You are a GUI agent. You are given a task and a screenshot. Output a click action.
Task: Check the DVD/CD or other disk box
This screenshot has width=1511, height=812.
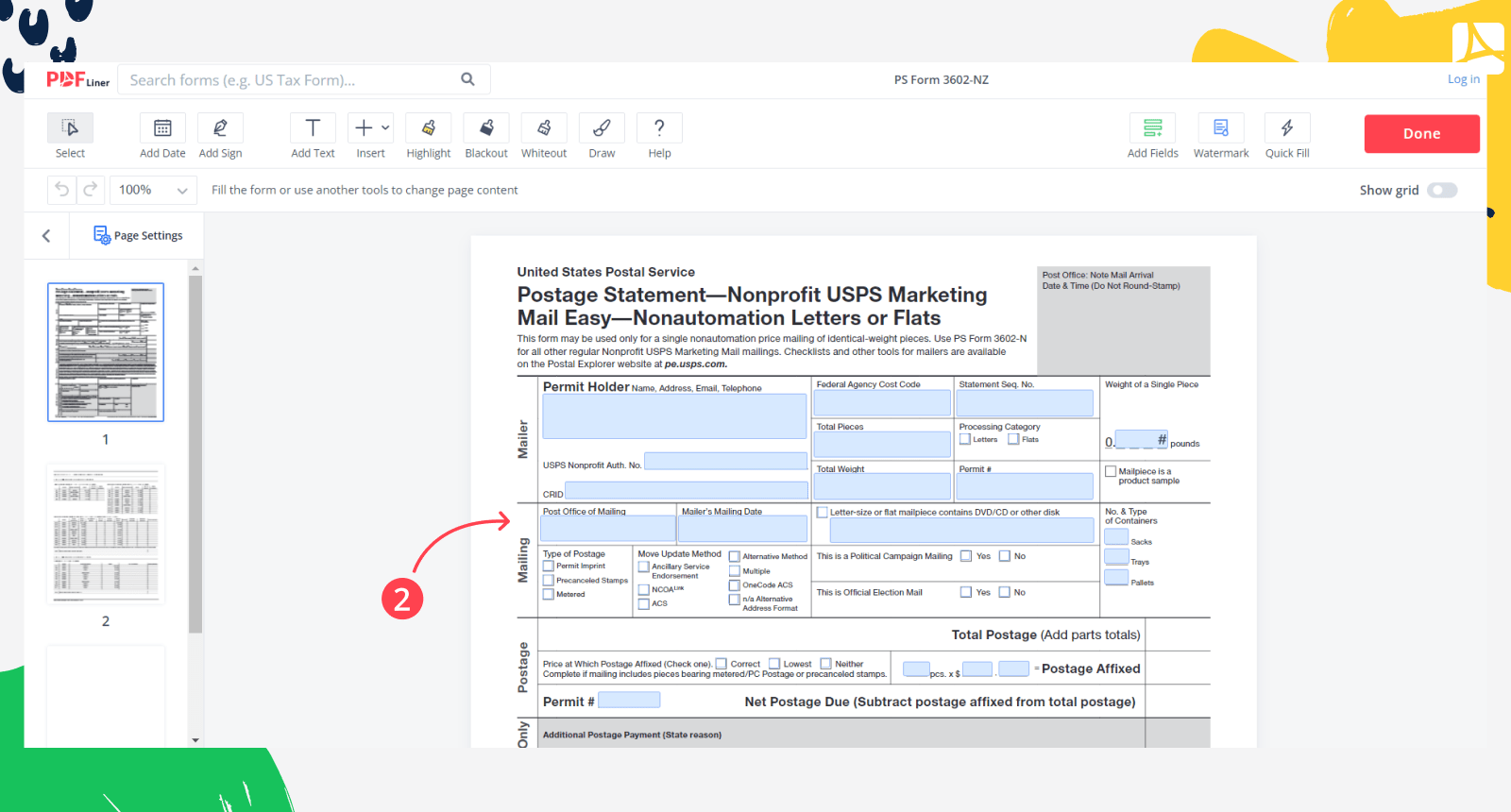(822, 513)
